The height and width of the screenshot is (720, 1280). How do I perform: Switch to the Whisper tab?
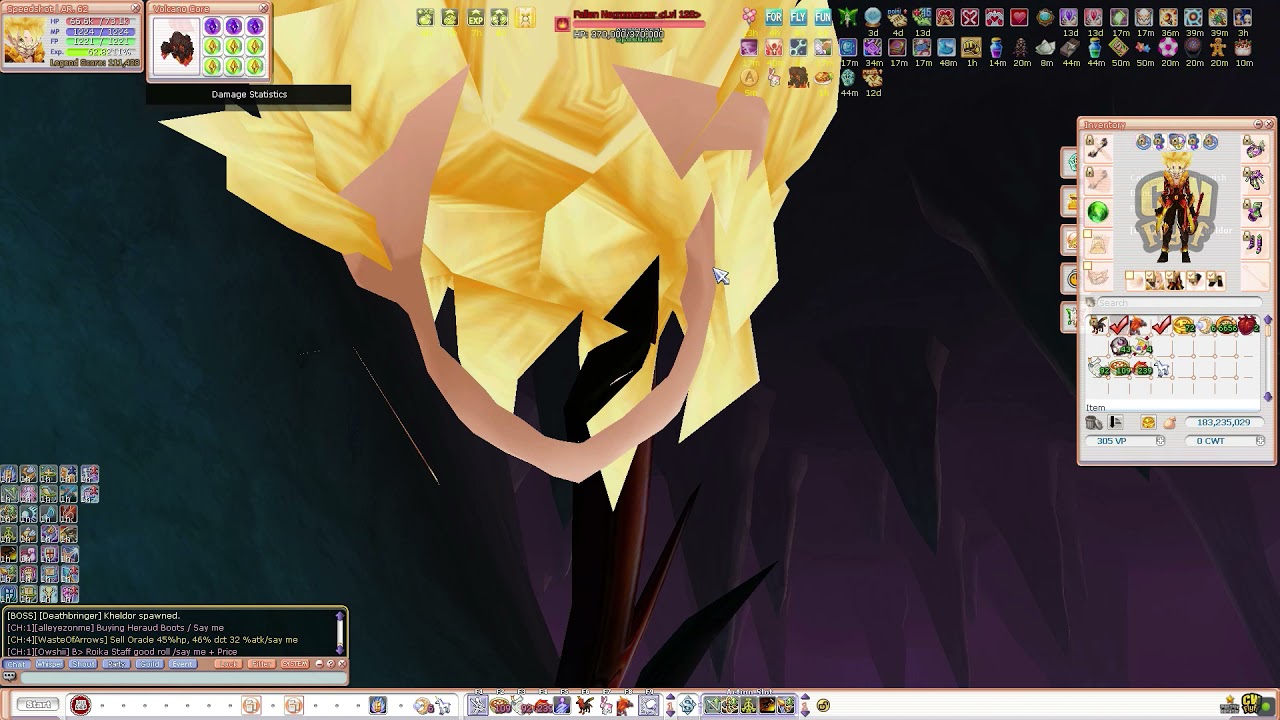click(x=49, y=664)
